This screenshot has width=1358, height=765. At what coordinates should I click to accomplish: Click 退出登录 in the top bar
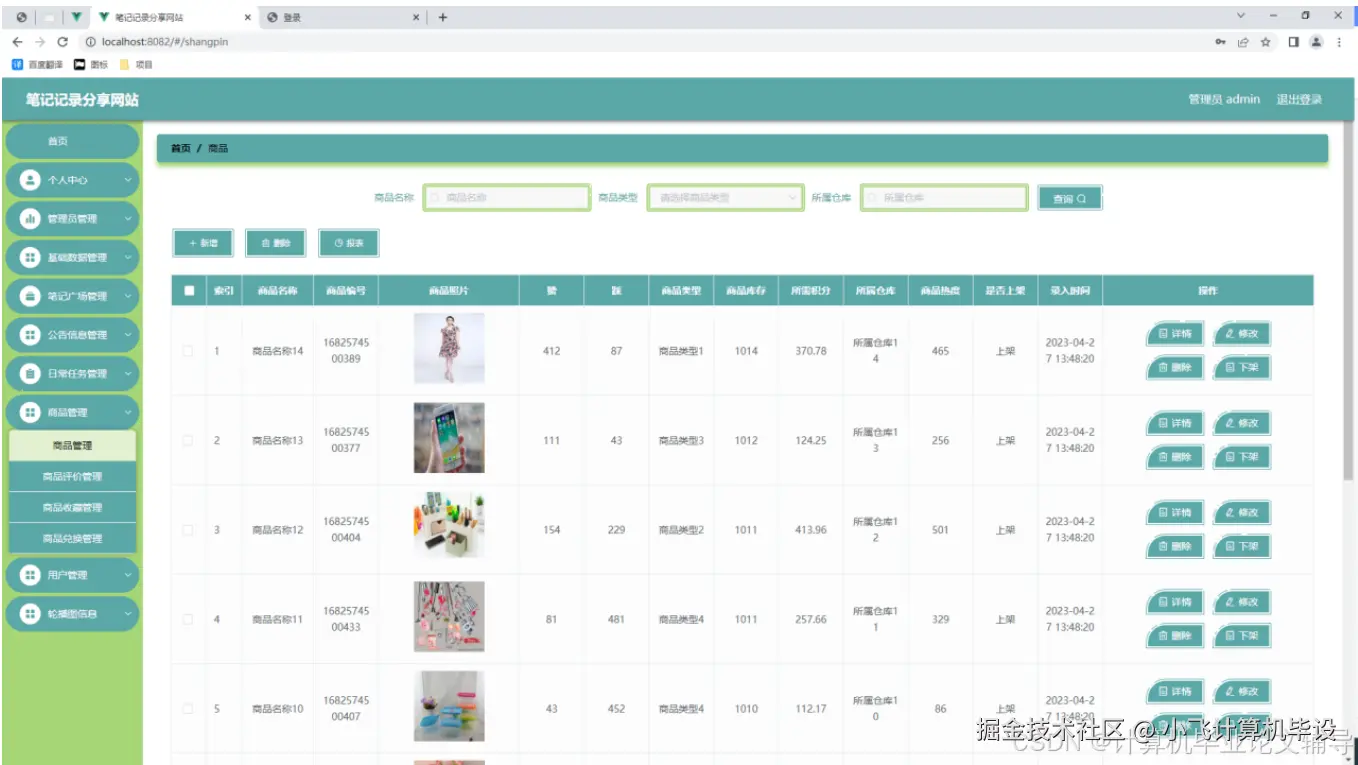coord(1299,99)
